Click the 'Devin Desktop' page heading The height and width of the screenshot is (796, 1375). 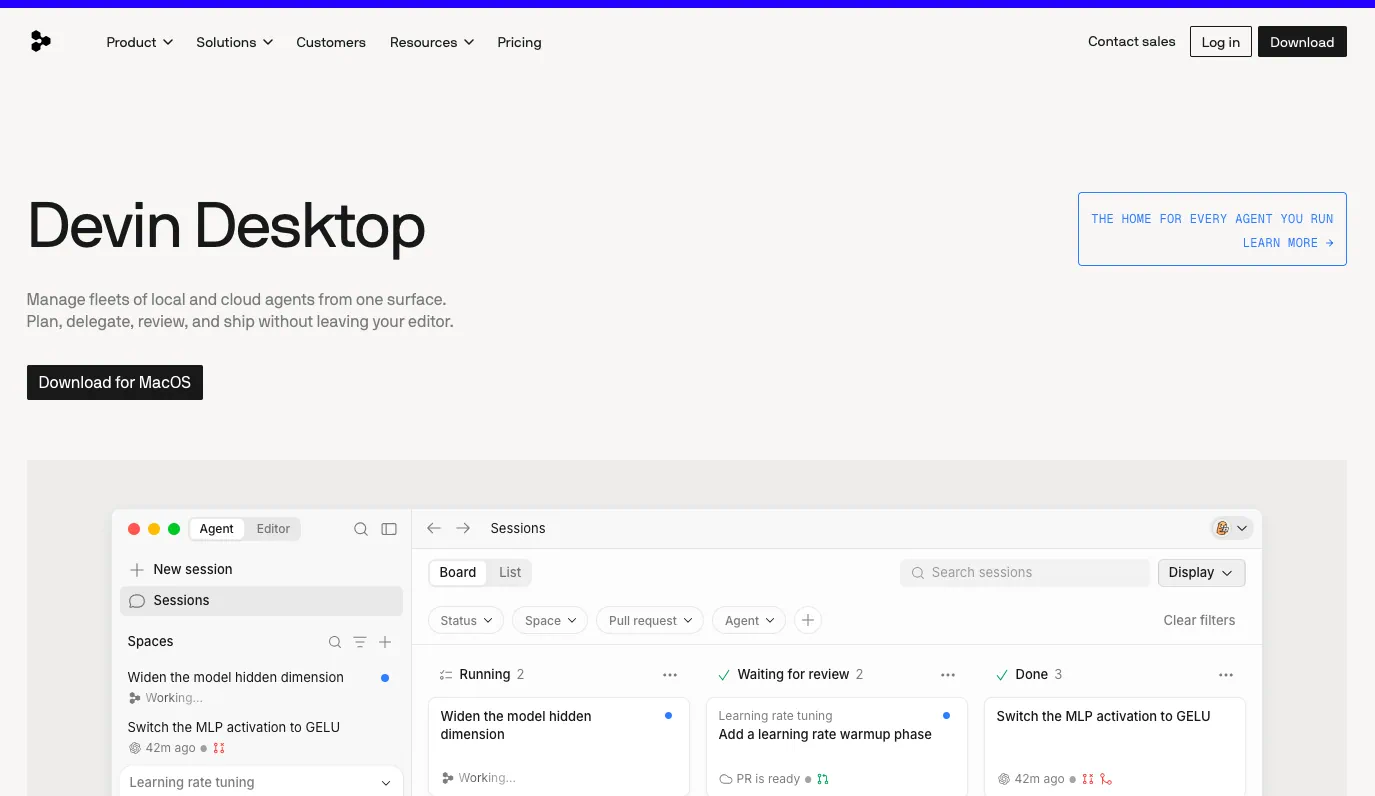[226, 226]
